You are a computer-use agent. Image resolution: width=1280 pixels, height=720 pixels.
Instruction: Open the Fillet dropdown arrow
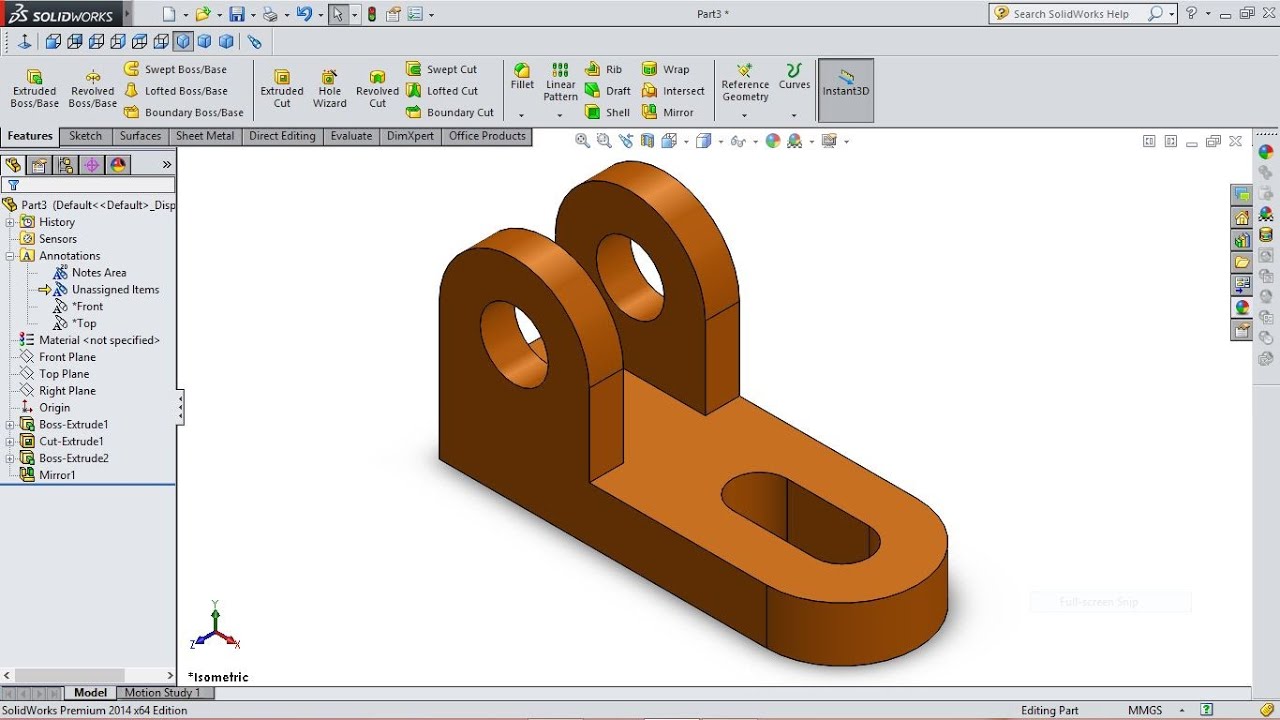[x=522, y=116]
